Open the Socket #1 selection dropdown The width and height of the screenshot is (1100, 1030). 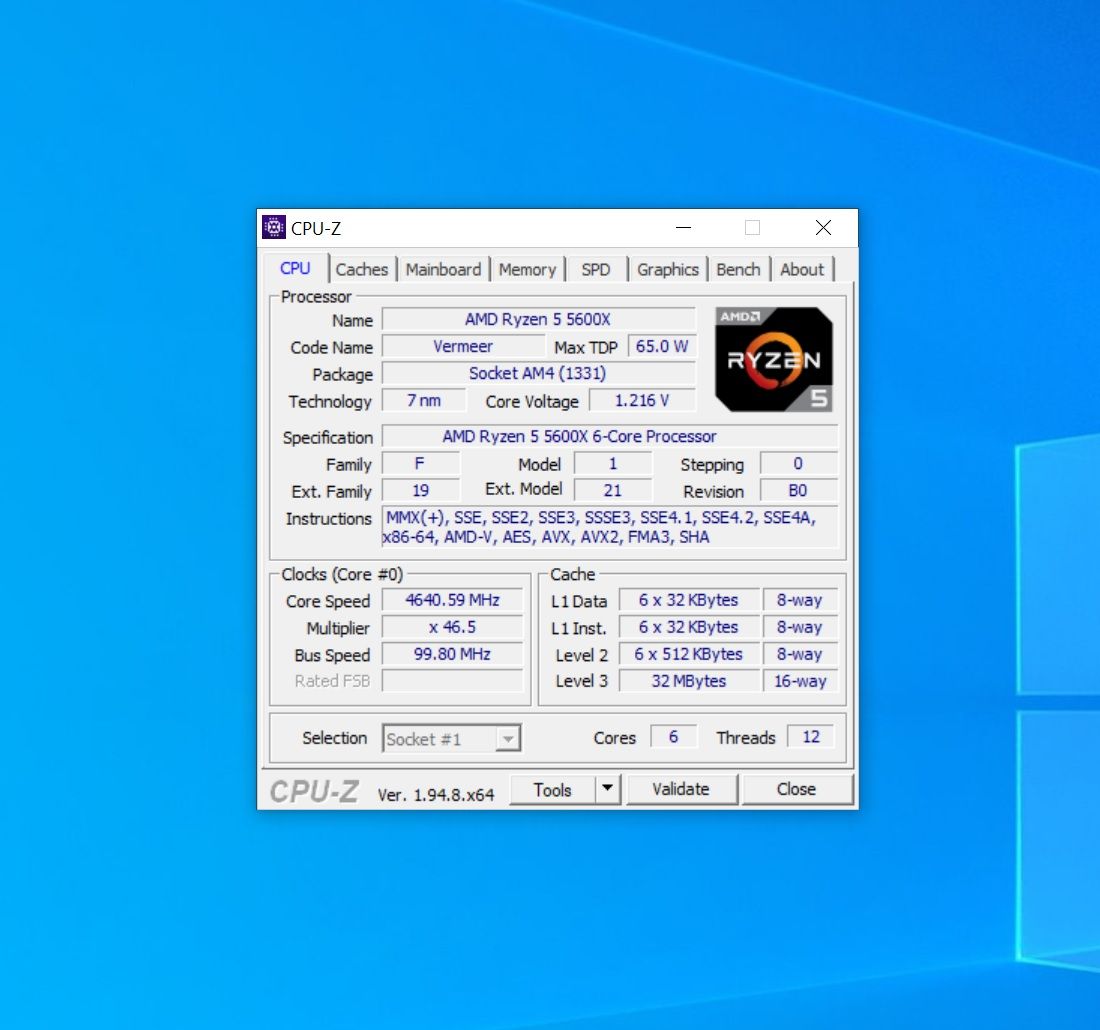pos(452,739)
